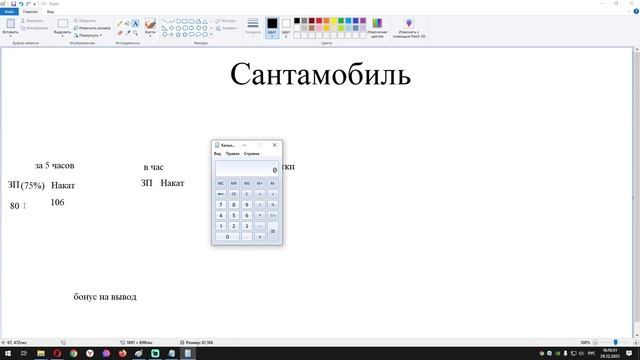This screenshot has width=640, height=360.
Task: Pick the oval shape in Shapes gallery
Action: click(178, 21)
